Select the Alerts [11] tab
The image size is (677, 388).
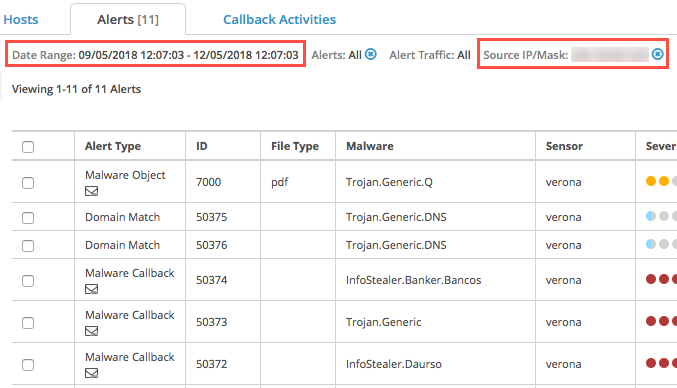point(128,19)
